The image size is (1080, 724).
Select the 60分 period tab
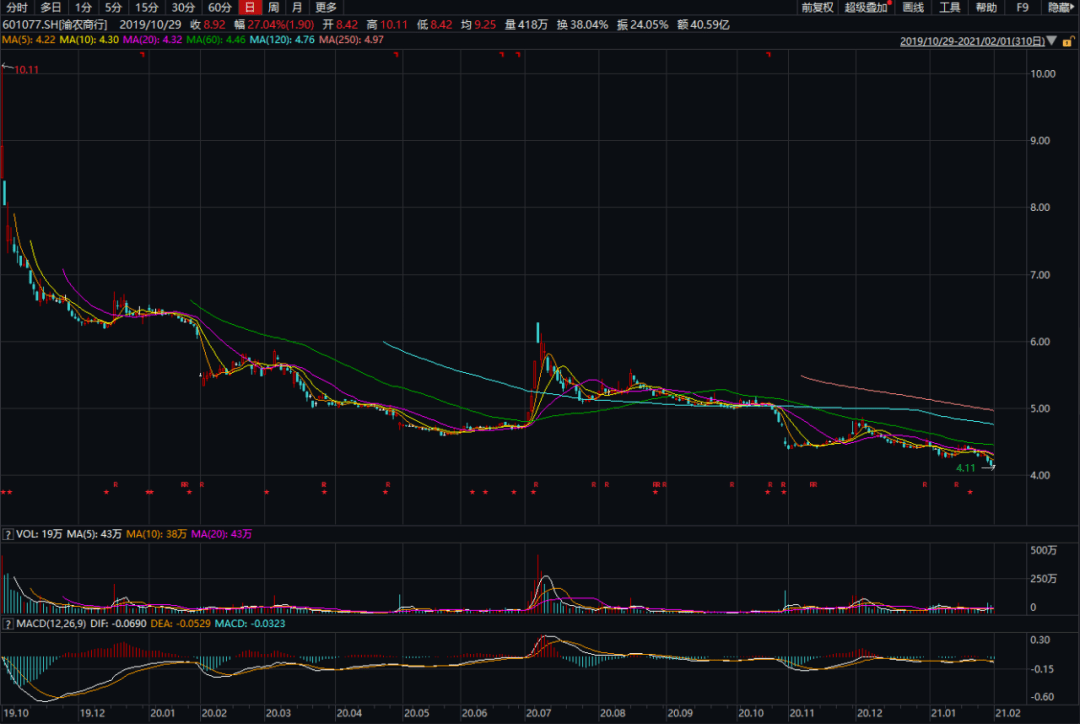tap(219, 7)
